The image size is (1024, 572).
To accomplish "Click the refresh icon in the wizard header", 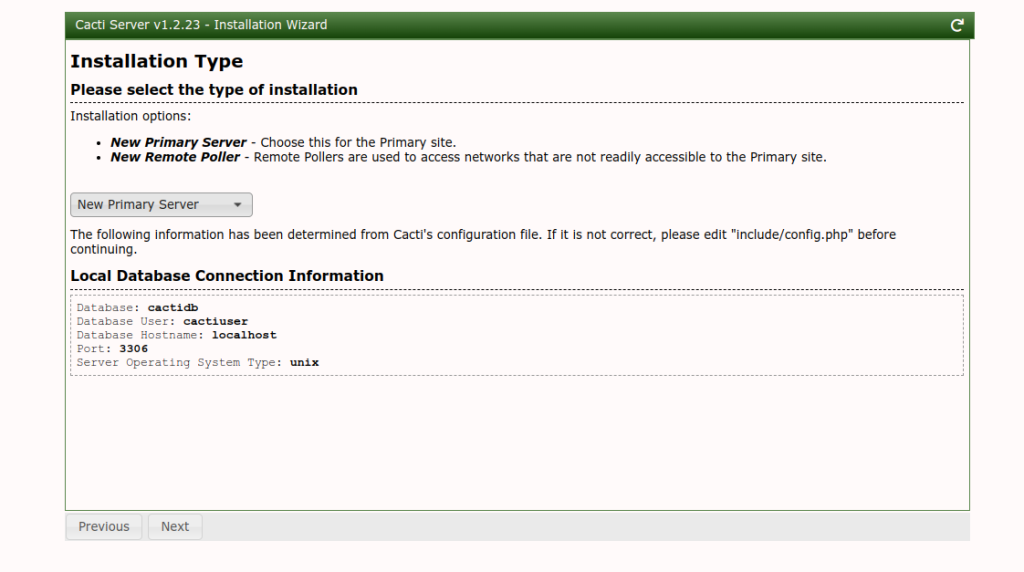I will click(x=957, y=25).
